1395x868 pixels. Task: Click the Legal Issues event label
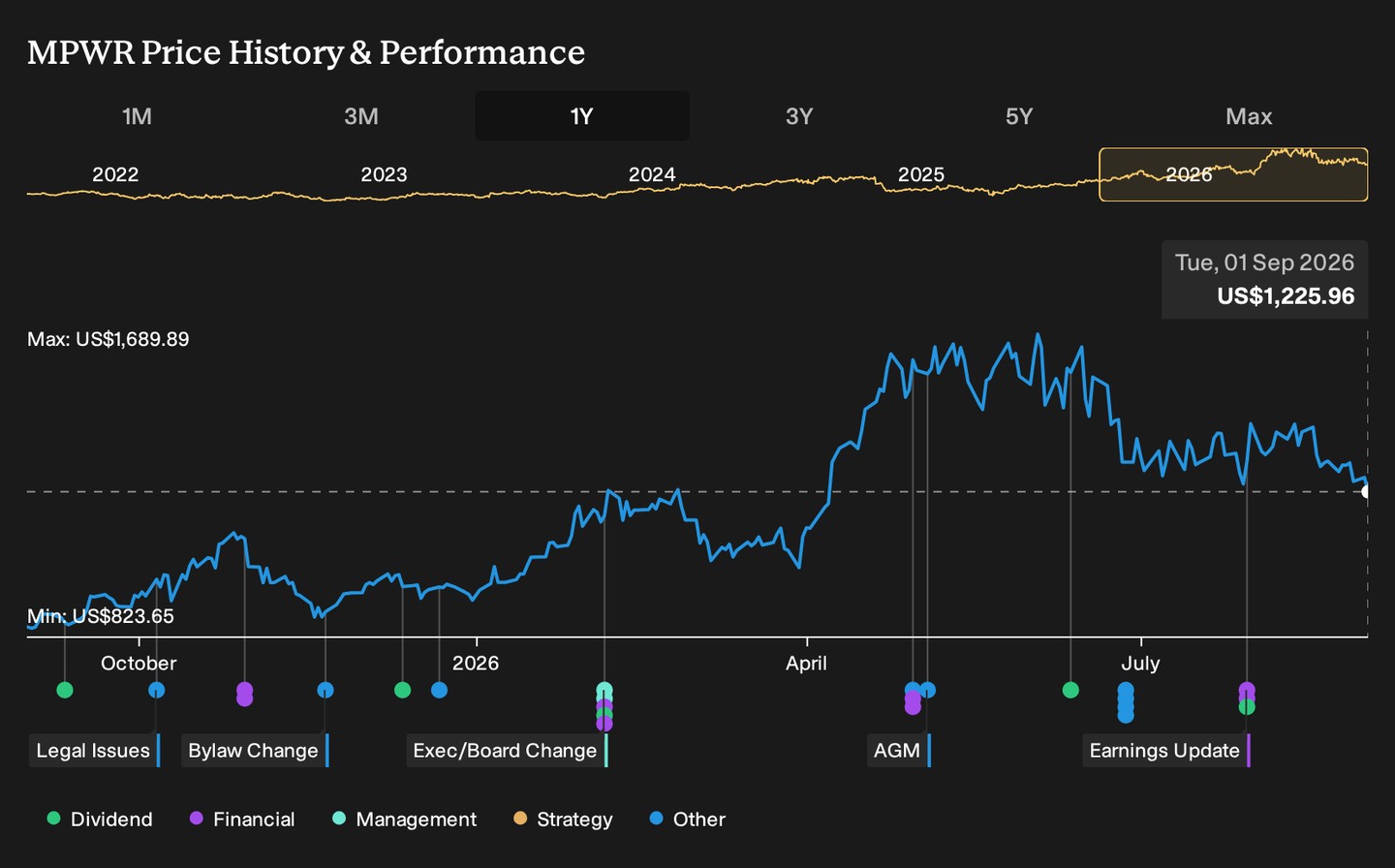94,751
